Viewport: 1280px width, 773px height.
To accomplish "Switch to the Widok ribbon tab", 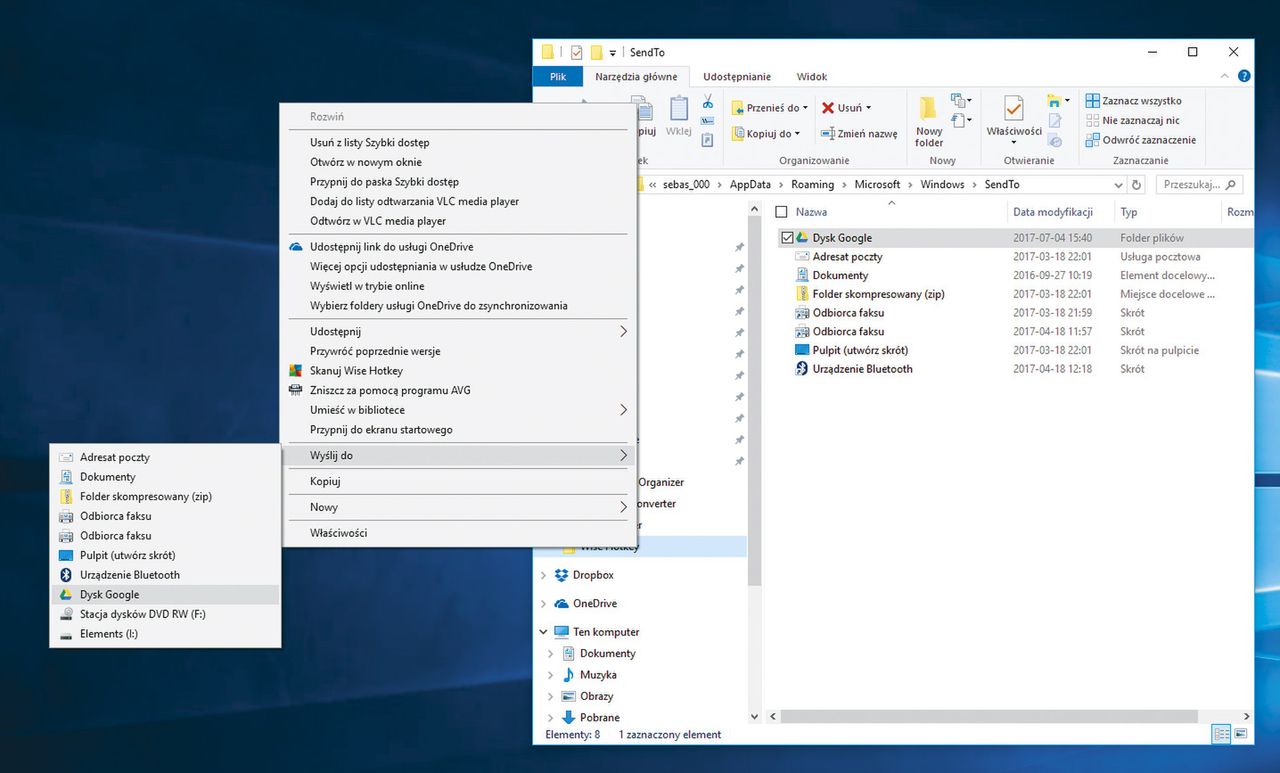I will click(x=812, y=77).
